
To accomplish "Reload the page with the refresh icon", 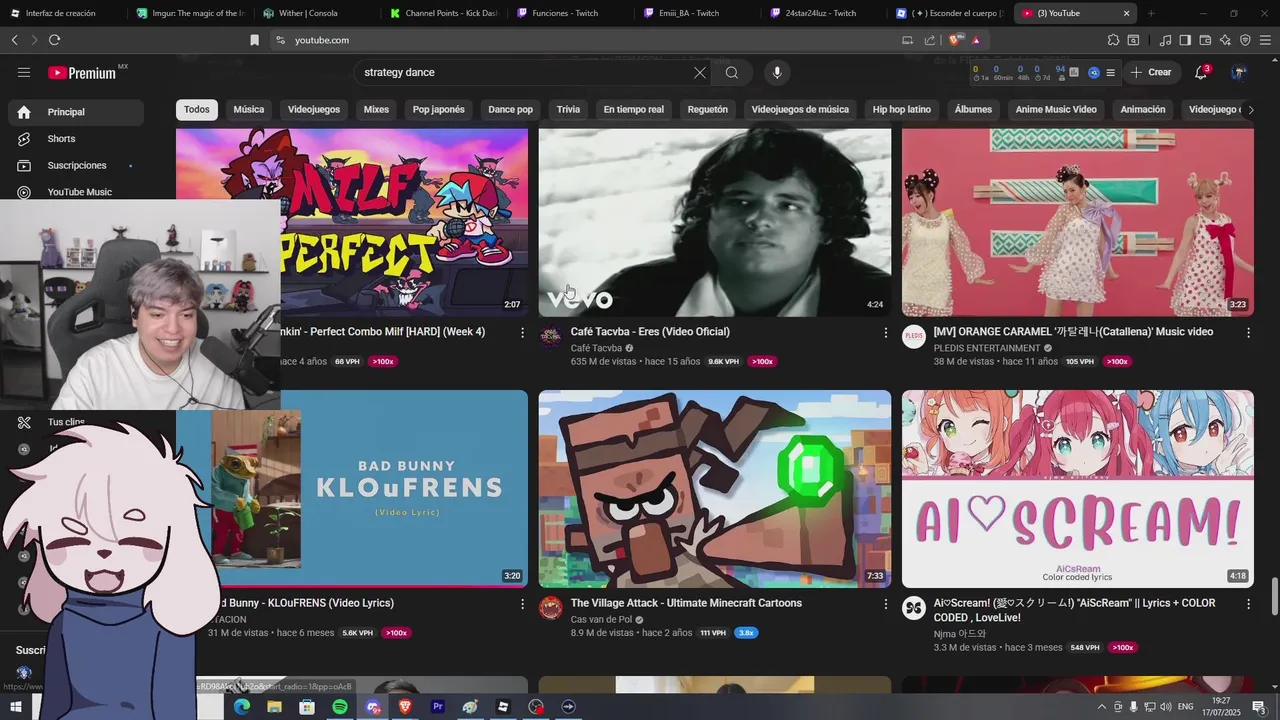I will click(54, 40).
